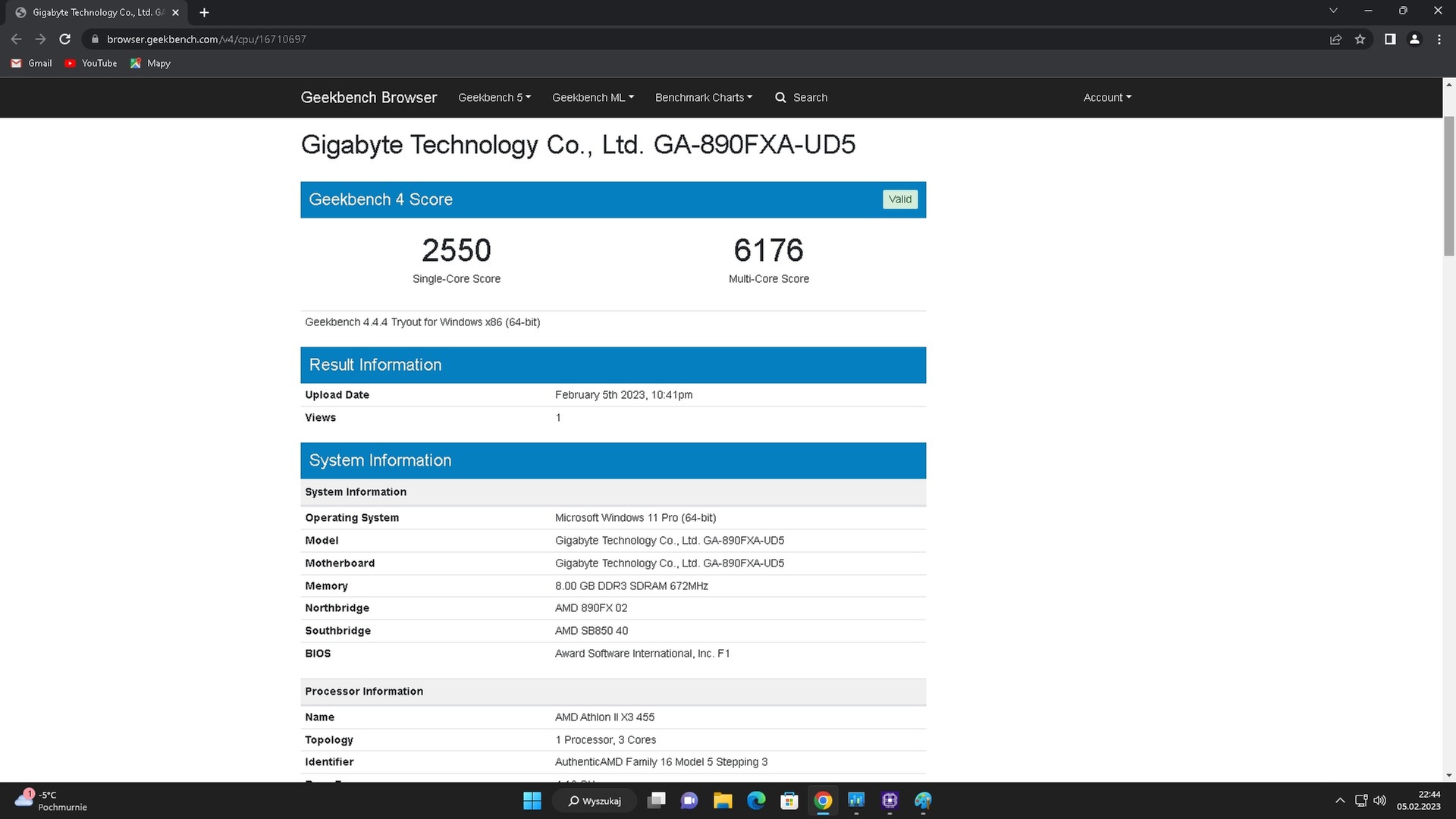Screen dimensions: 1456x819
Task: Expand the Geekbench 5 menu
Action: [494, 97]
